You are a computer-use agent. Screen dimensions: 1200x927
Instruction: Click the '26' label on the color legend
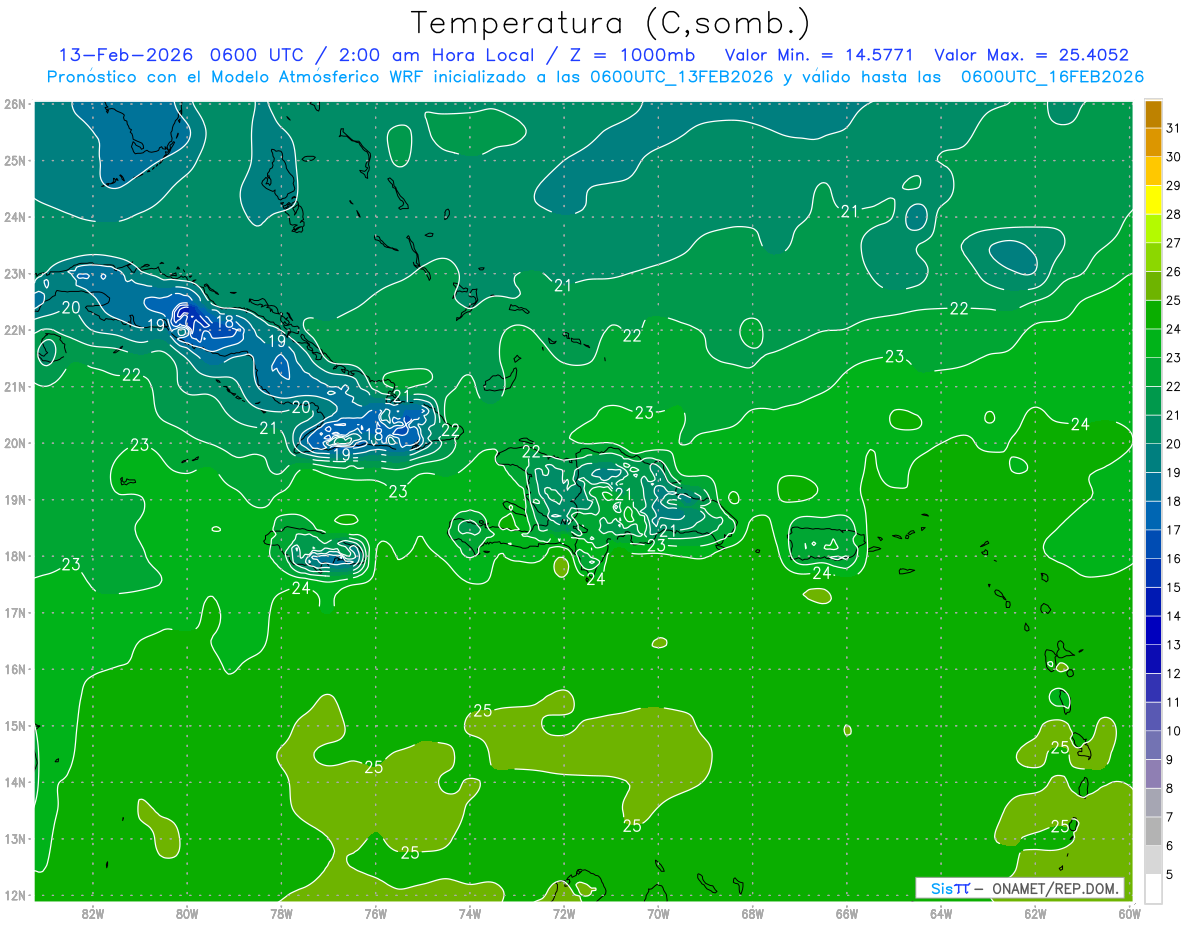(x=1173, y=272)
